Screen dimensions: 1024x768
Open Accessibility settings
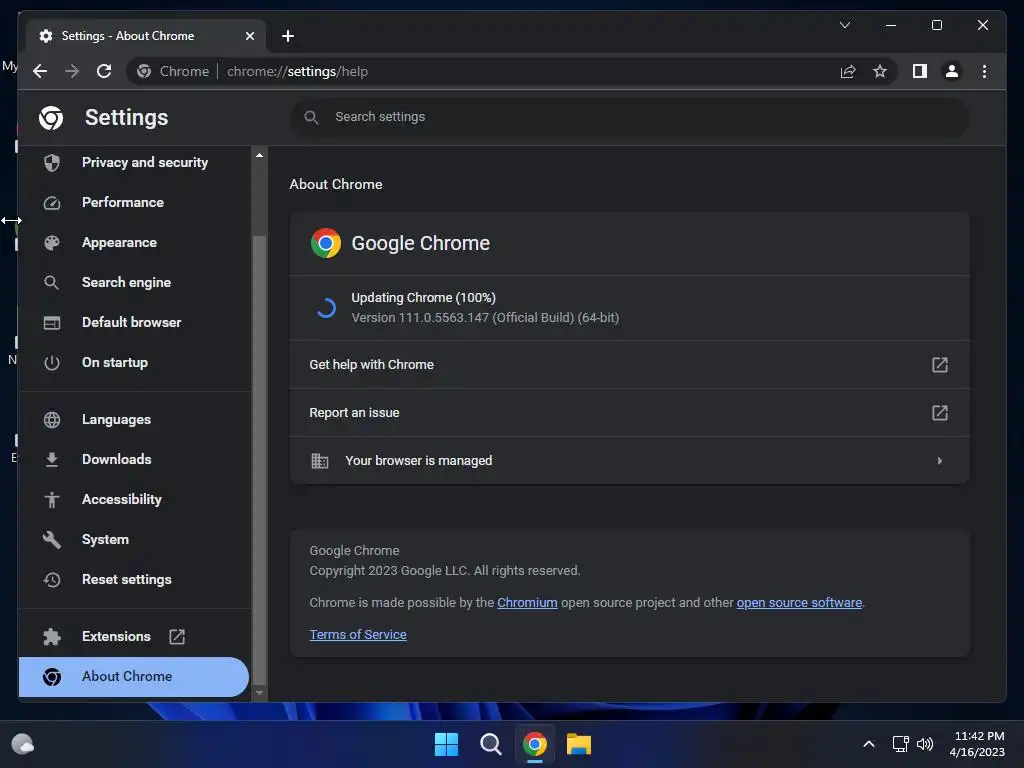coord(135,500)
